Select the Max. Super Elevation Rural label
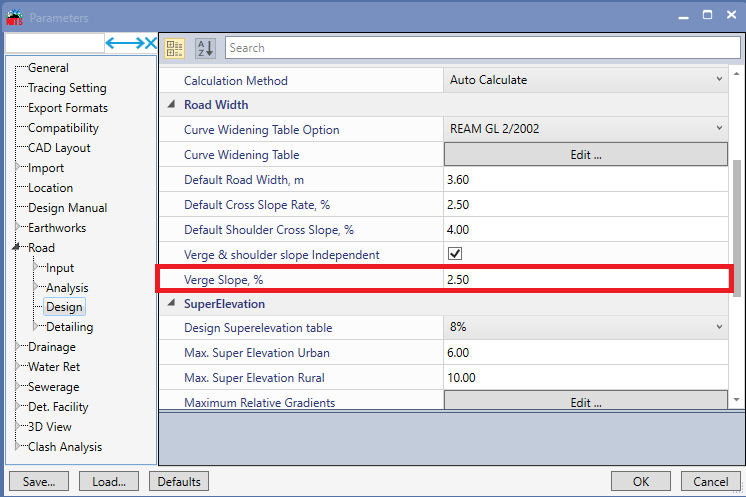Viewport: 746px width, 497px height. (x=254, y=378)
